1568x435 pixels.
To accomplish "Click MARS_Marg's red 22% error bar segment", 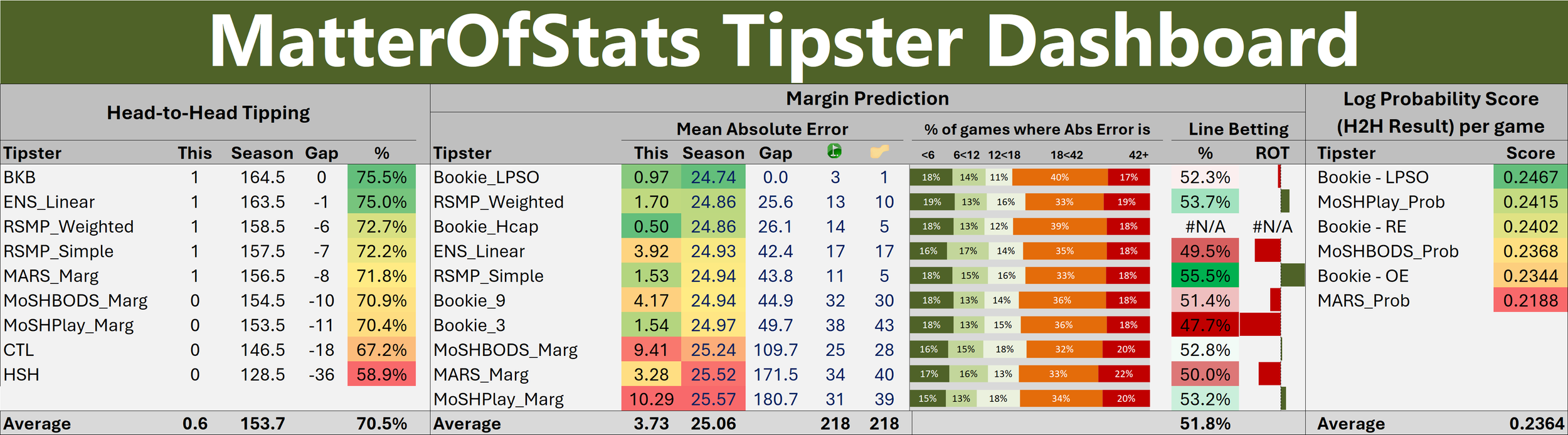I will click(x=1124, y=374).
